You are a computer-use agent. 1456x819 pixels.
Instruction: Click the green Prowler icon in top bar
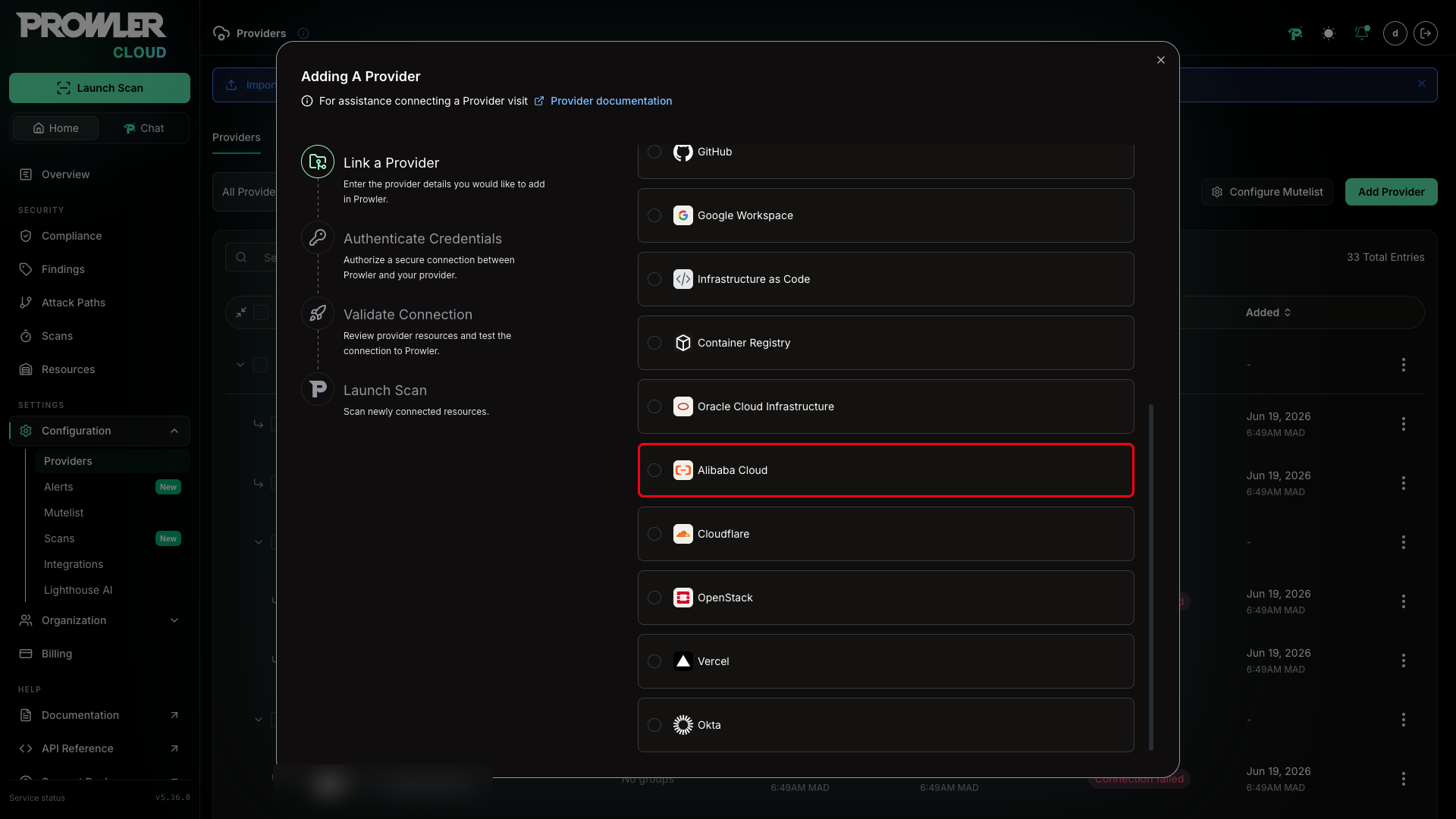point(1295,33)
